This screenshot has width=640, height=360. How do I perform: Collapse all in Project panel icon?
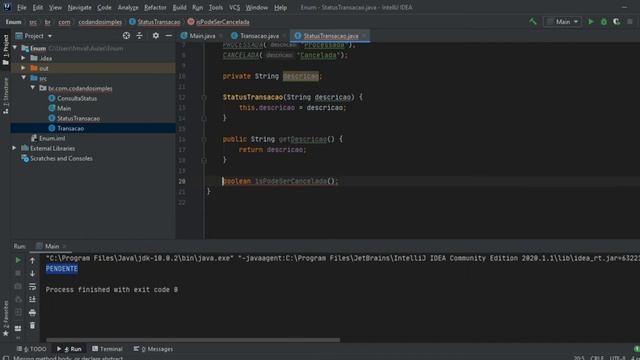click(x=140, y=36)
